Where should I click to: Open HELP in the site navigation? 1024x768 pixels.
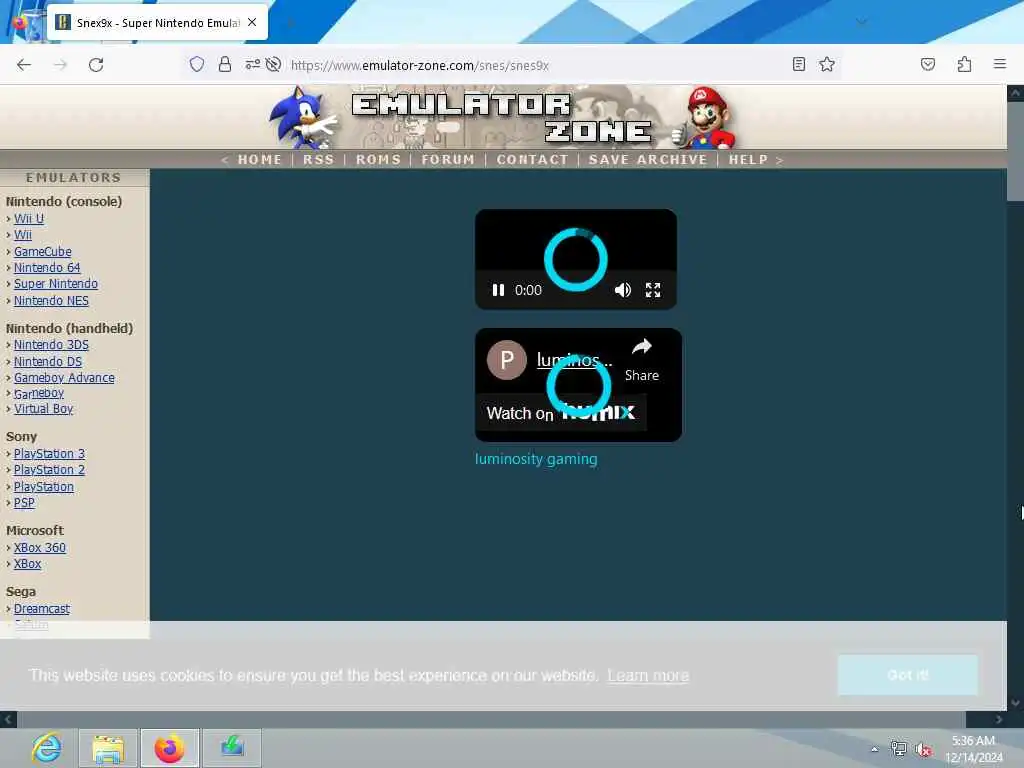click(748, 159)
